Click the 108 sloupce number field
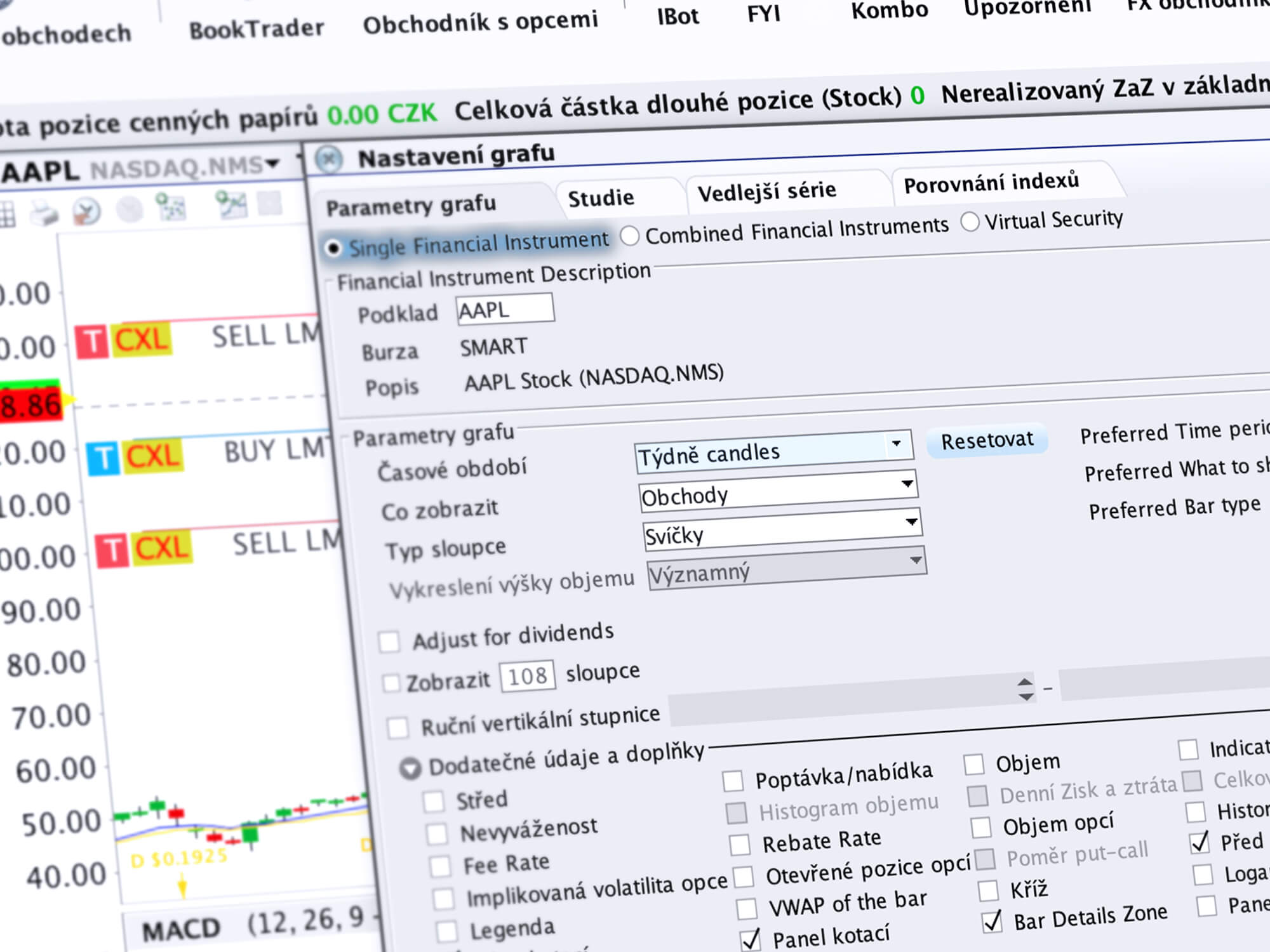The image size is (1270, 952). coord(527,676)
